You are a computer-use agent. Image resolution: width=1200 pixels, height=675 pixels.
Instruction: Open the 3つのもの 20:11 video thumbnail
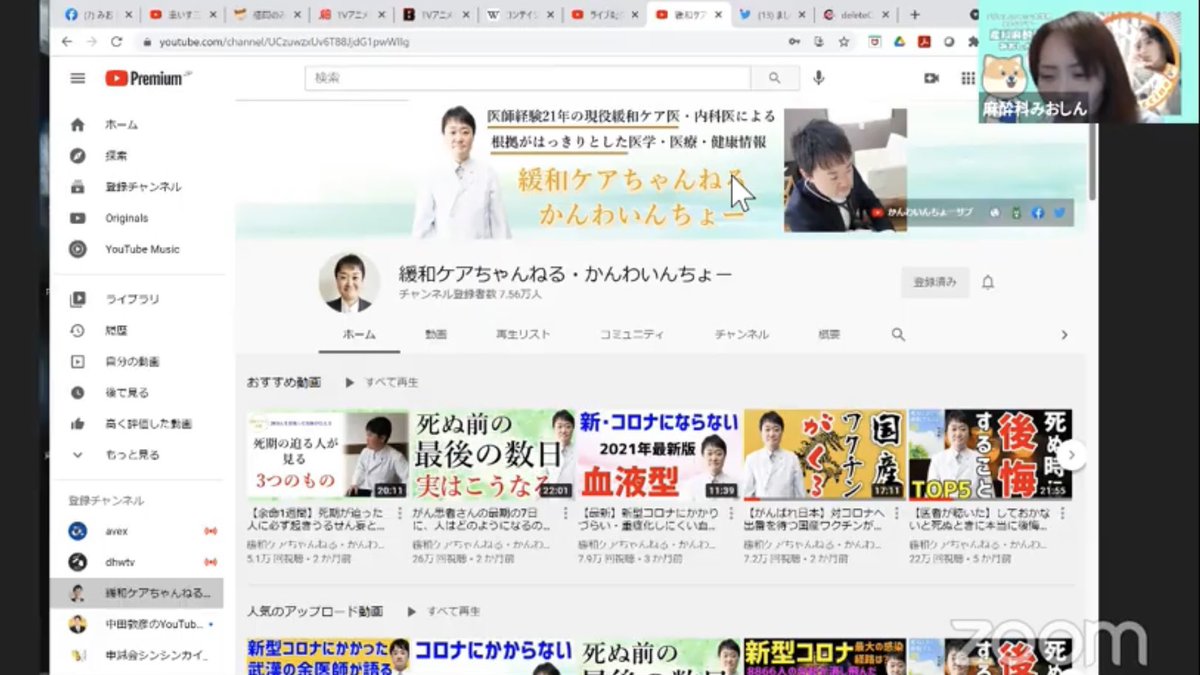328,454
